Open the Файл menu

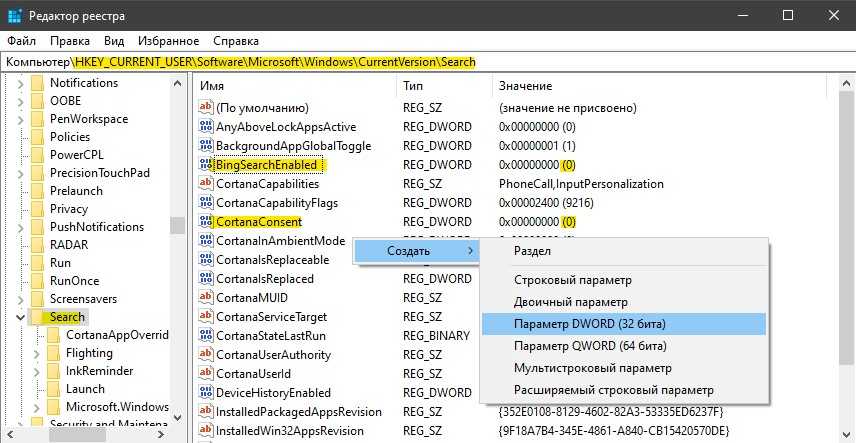pos(21,41)
